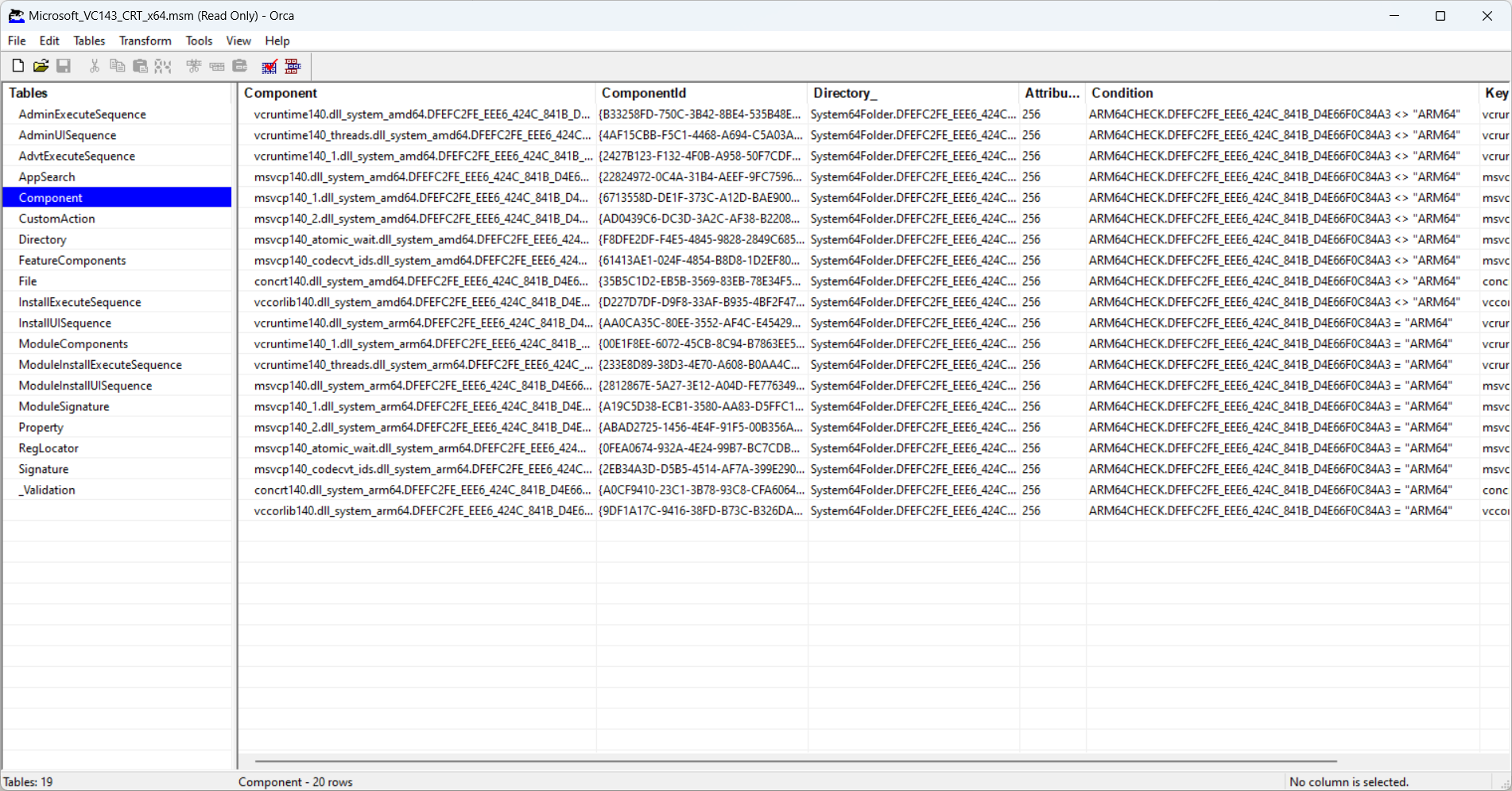
Task: Open the Tables menu
Action: click(89, 41)
